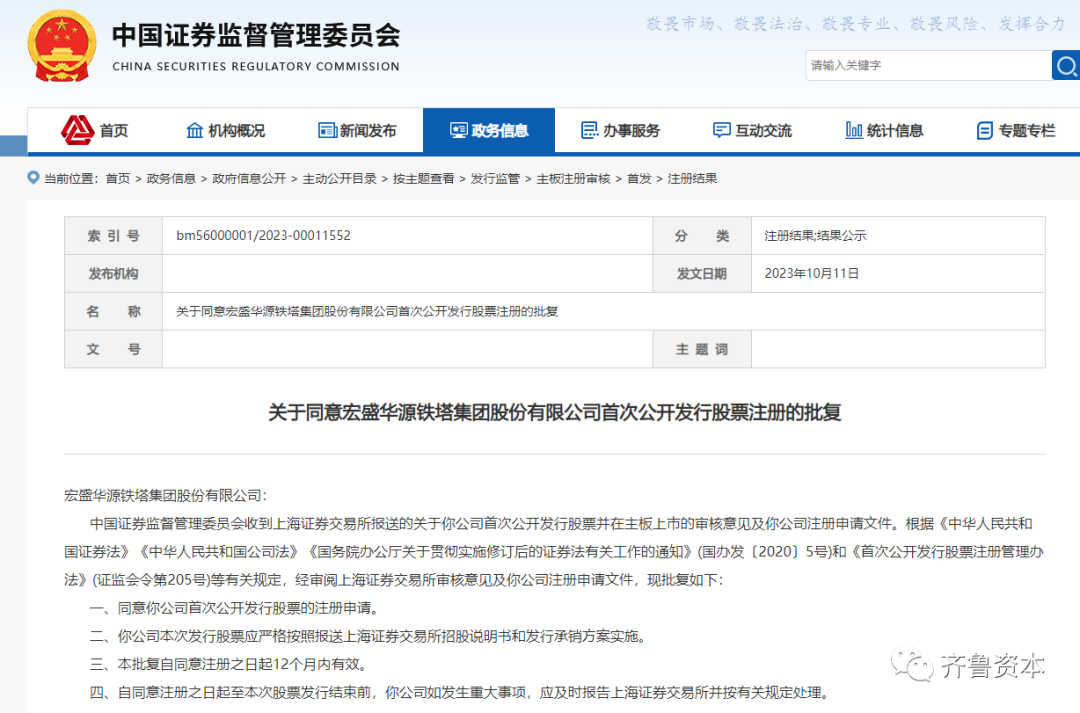Select the 政务信息 navigation tab
Image resolution: width=1080 pixels, height=713 pixels.
point(489,130)
